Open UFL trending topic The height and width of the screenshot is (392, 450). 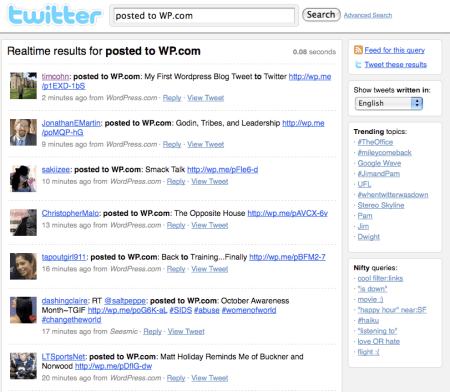point(364,184)
